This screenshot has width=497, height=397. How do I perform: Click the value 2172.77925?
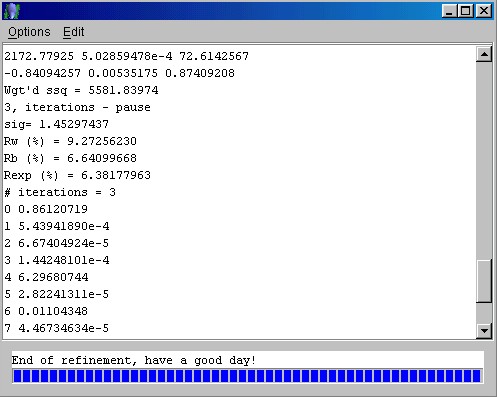coord(39,56)
